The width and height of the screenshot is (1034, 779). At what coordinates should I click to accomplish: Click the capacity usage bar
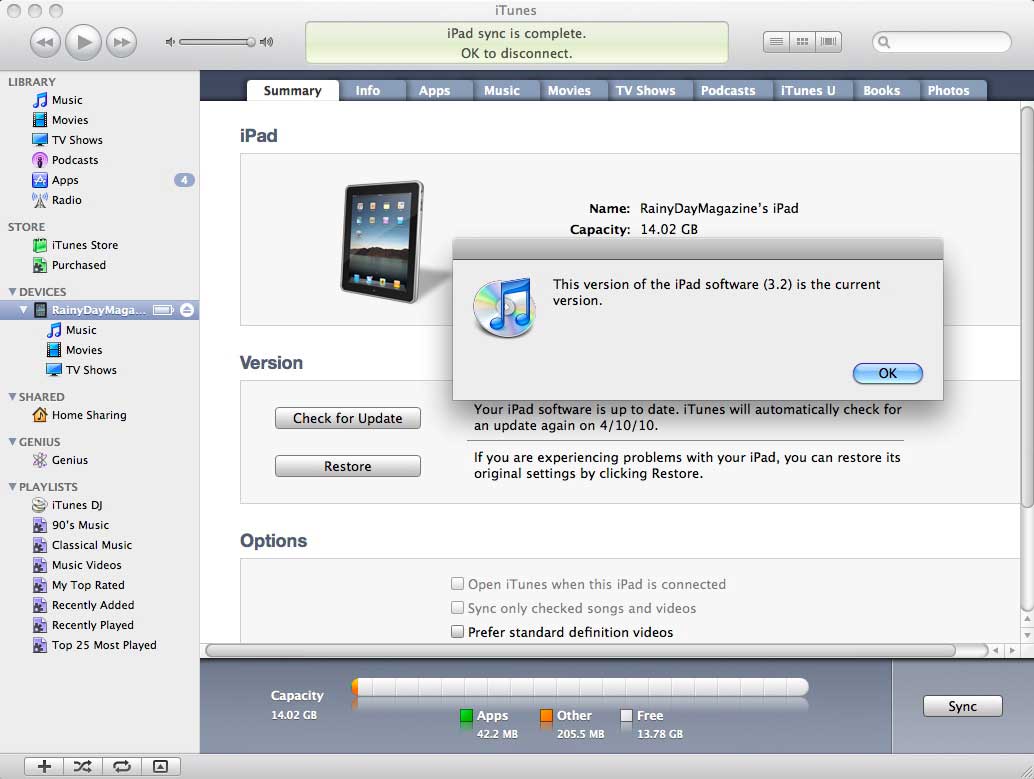[x=580, y=687]
